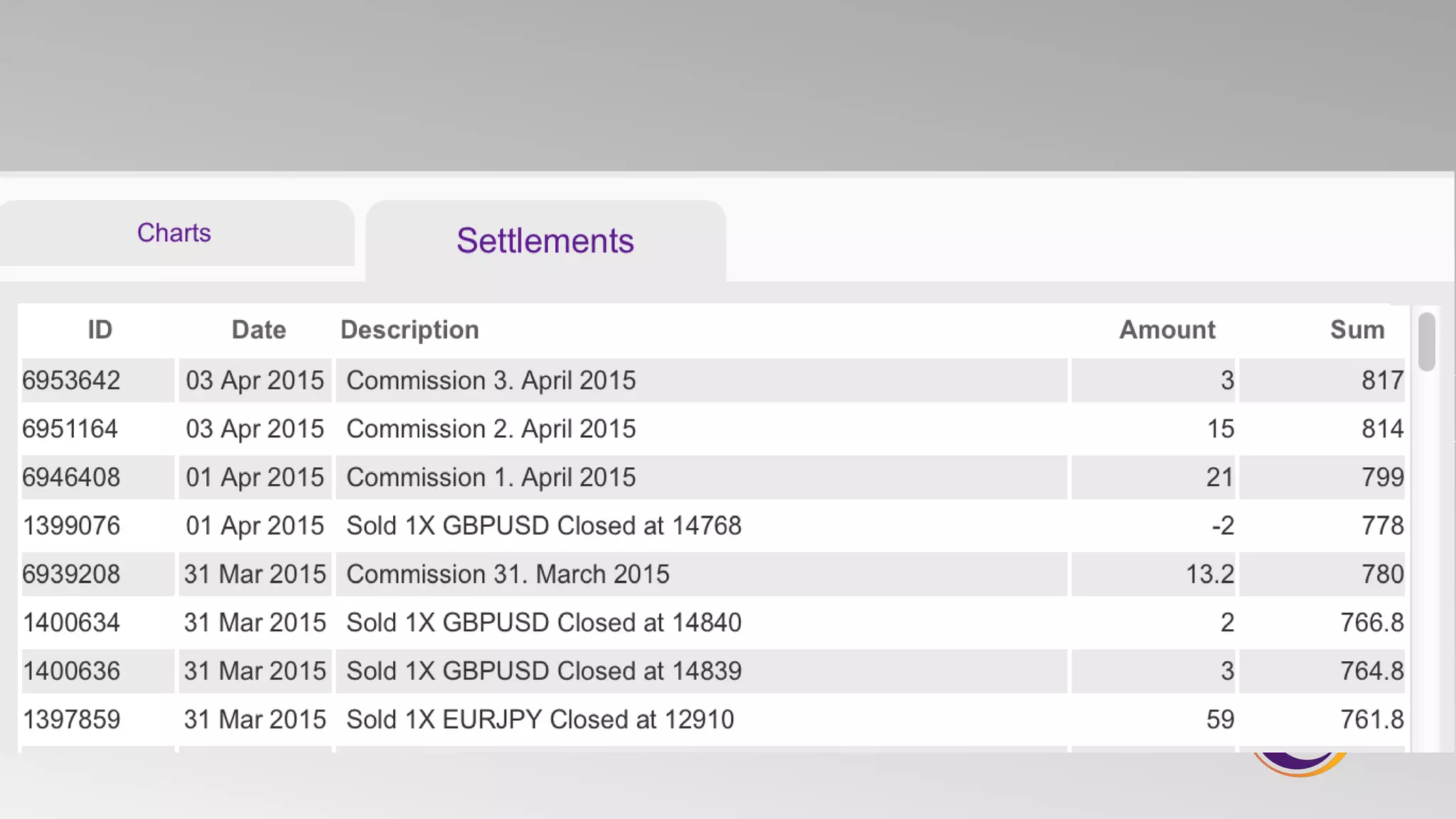Select EURJPY Closed at 12910 row
This screenshot has width=1456, height=819.
pos(540,719)
